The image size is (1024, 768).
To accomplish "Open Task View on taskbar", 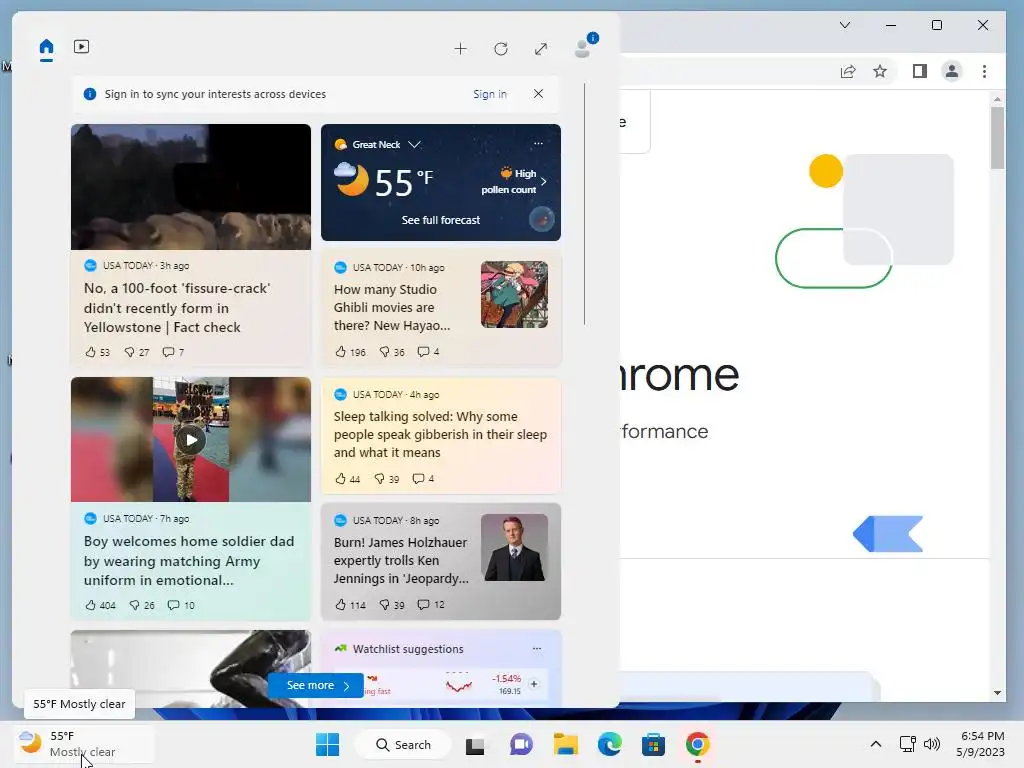I will 475,745.
